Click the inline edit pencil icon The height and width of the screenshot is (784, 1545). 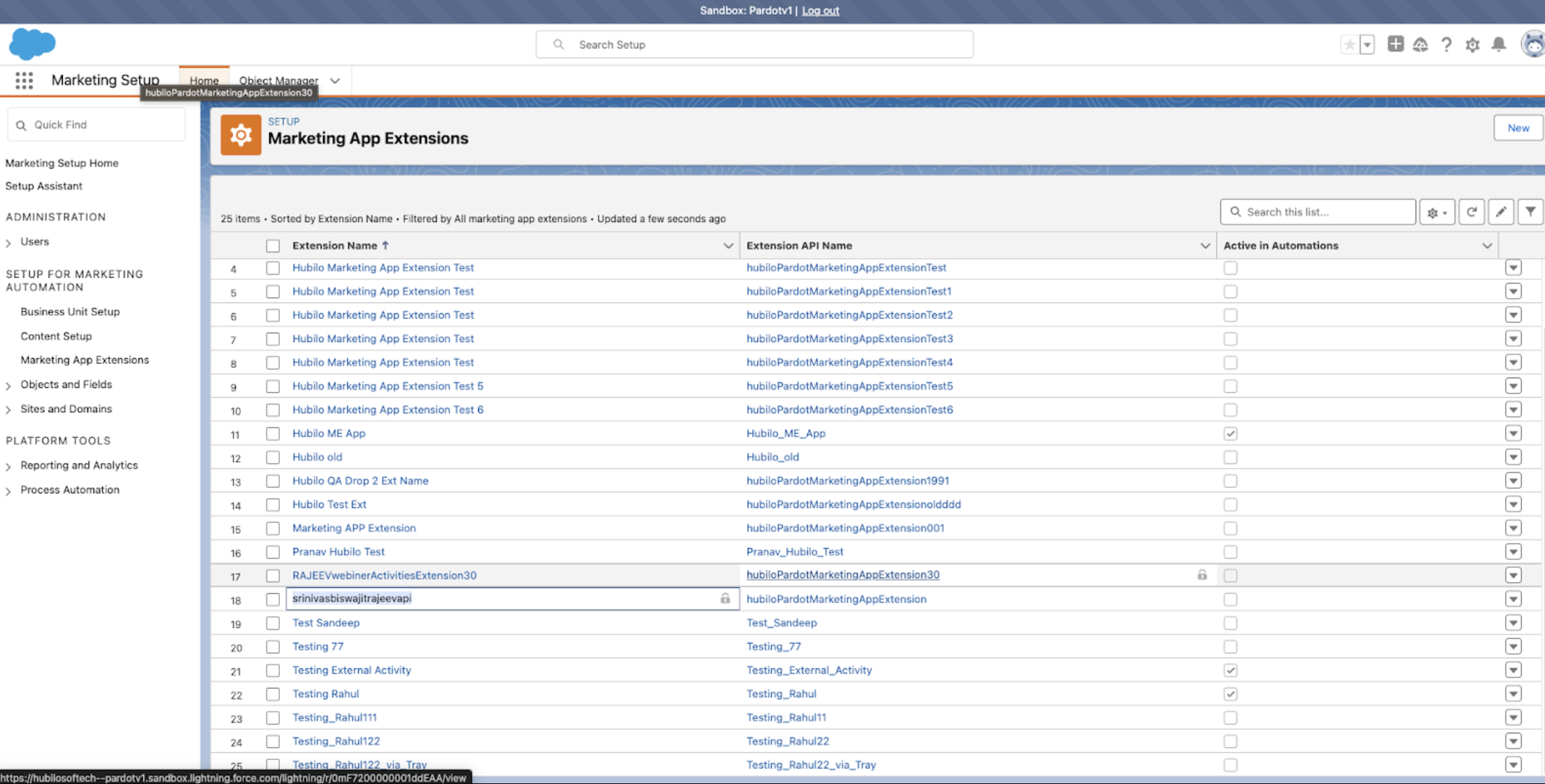click(1501, 212)
